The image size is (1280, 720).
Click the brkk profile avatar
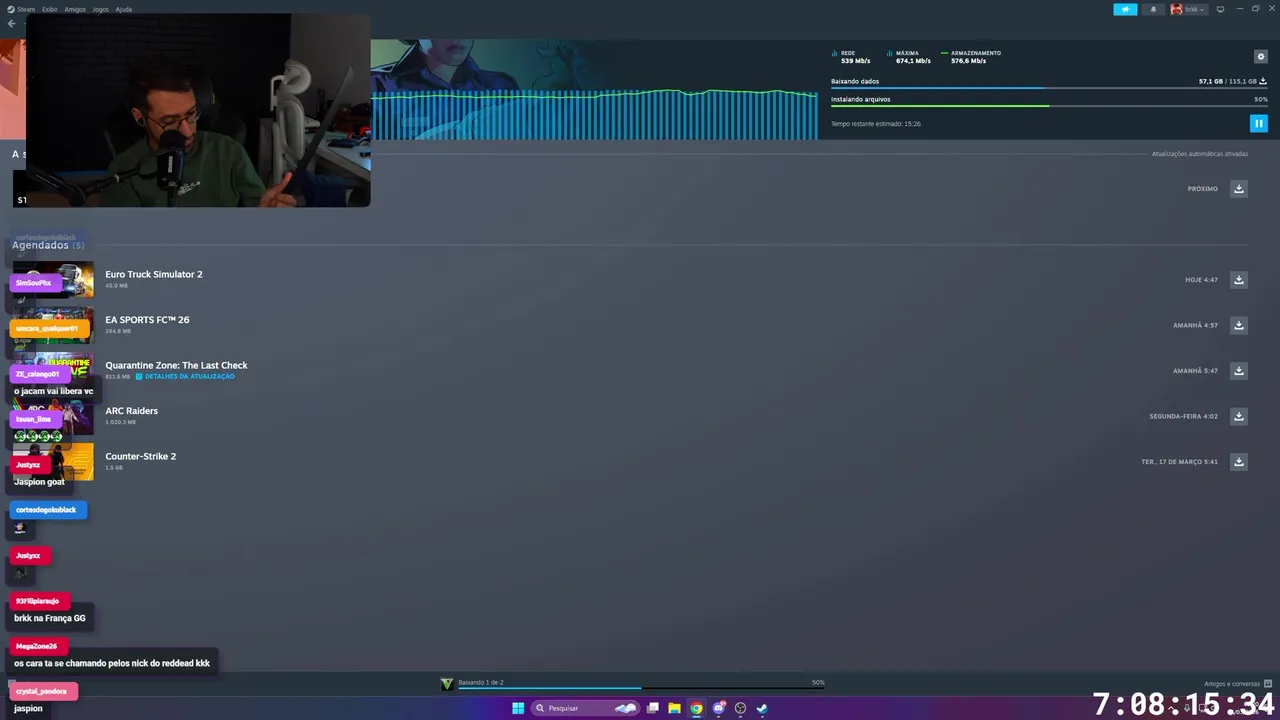pos(1176,9)
